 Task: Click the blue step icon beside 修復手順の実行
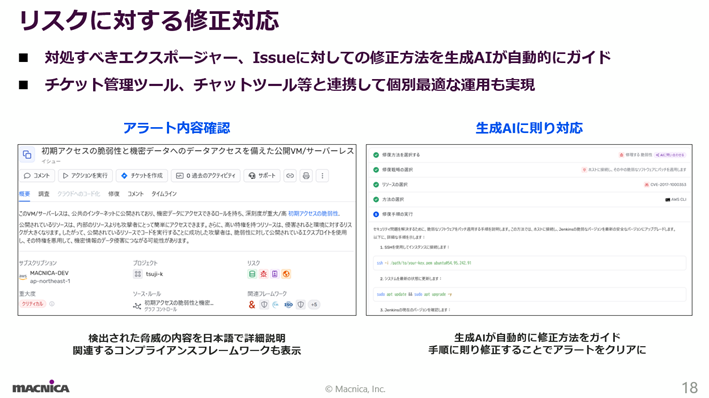(376, 214)
